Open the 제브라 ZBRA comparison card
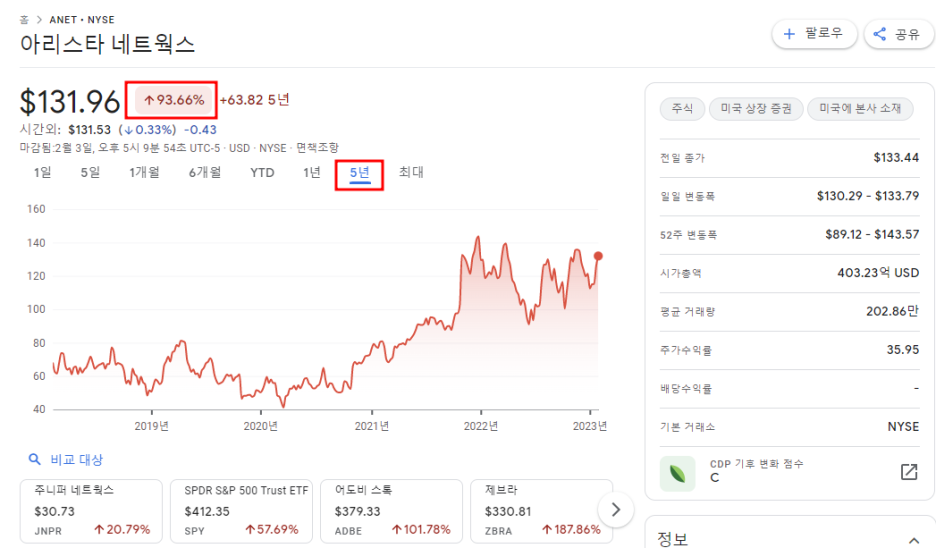This screenshot has width=936, height=548. click(541, 511)
